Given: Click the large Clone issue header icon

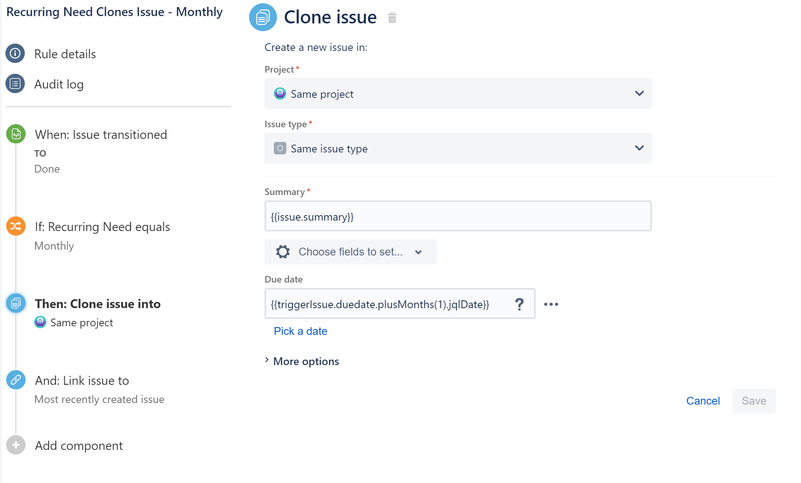Looking at the screenshot, I should (263, 17).
